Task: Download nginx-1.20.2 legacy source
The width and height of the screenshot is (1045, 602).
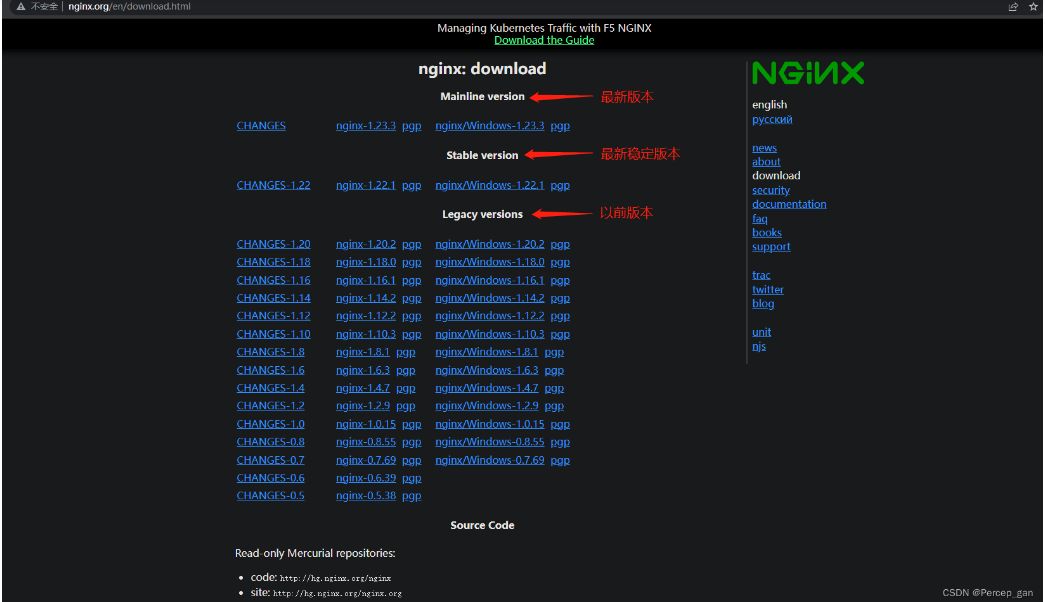Action: (366, 244)
